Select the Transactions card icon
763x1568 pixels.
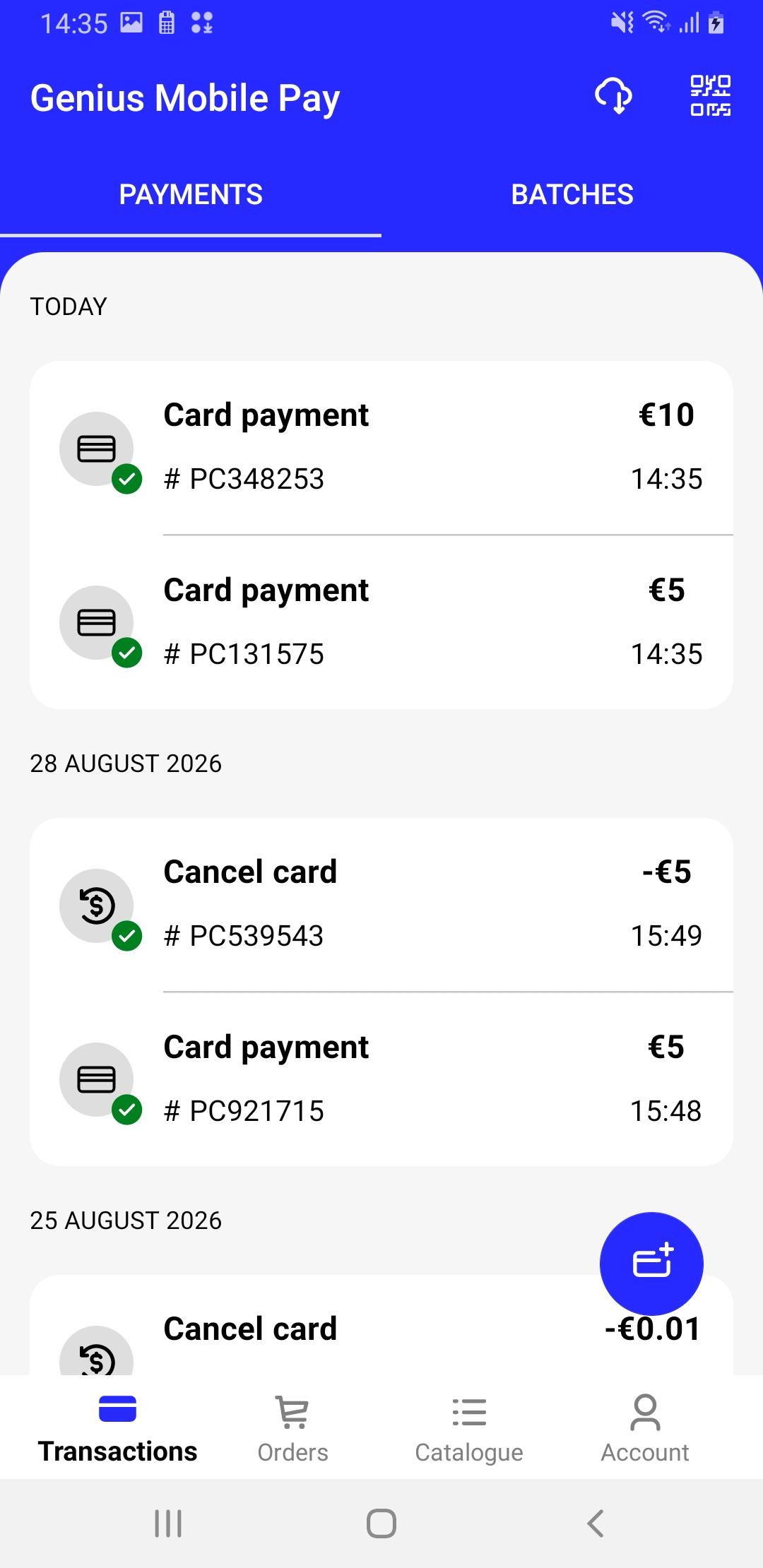118,1408
